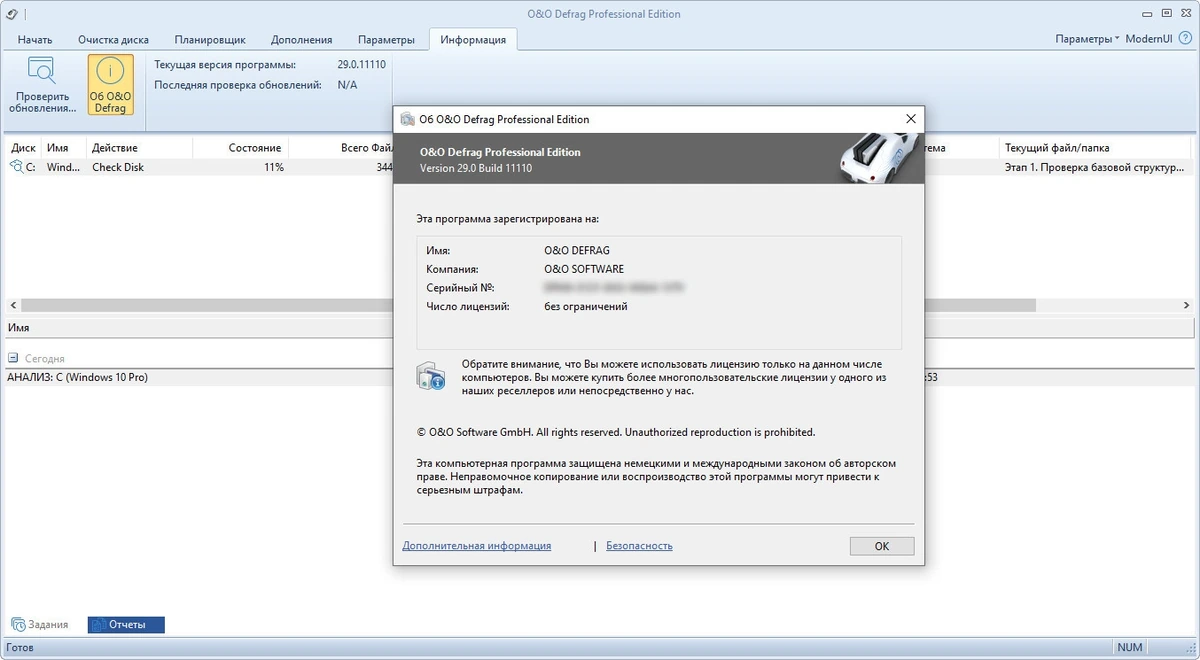Click the car image in the dialog header

tap(877, 158)
